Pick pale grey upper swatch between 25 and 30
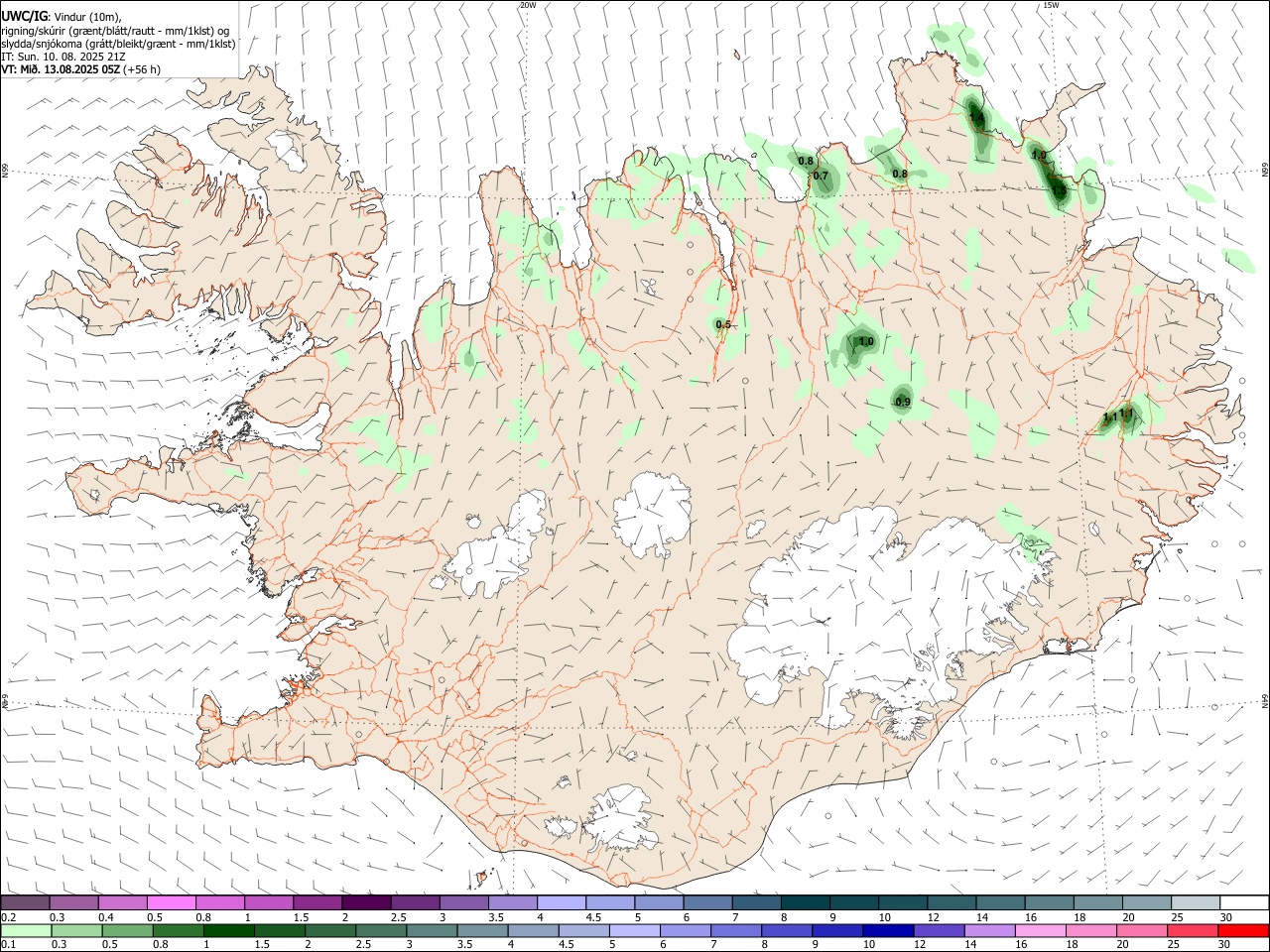Screen dimensions: 1270x952 point(1195,902)
